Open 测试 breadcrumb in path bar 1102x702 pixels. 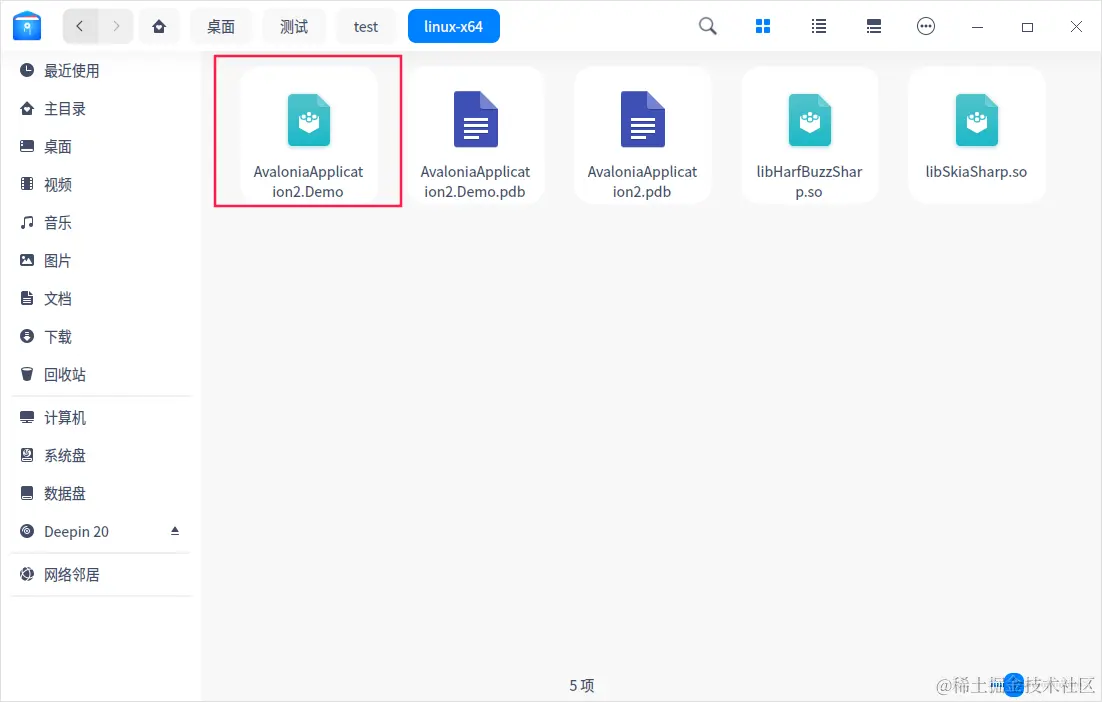click(294, 27)
